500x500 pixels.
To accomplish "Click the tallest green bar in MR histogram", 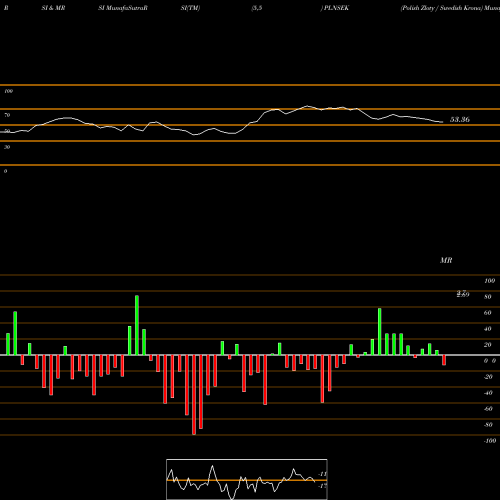I will [x=137, y=325].
